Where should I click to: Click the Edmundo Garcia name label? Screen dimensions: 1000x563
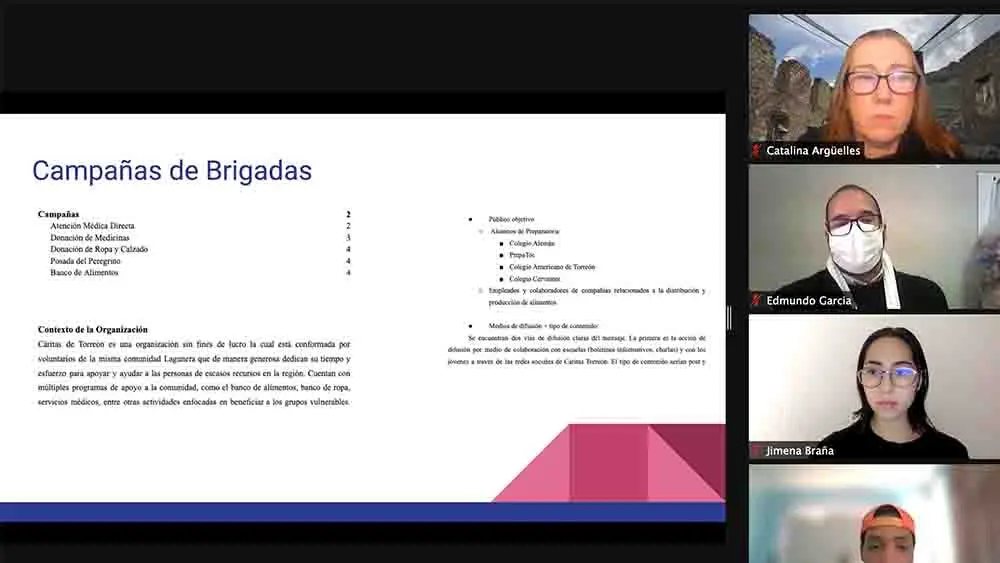(x=808, y=300)
